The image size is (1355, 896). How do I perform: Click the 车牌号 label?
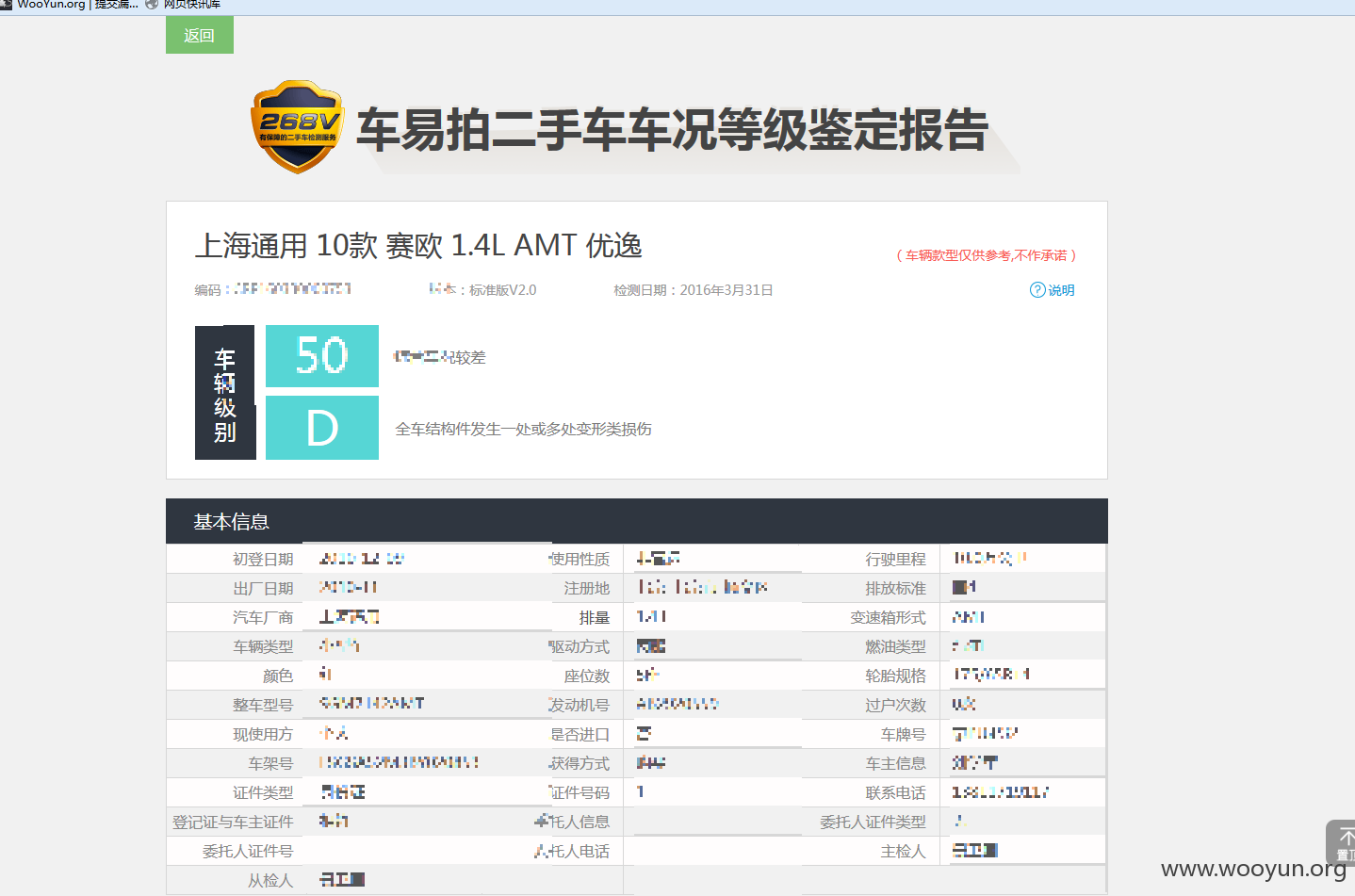point(904,735)
